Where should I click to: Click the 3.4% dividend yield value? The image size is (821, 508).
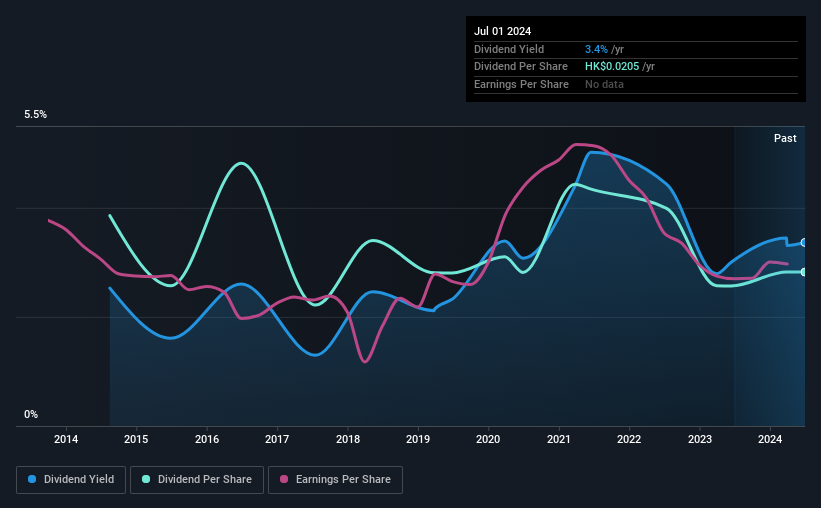596,49
